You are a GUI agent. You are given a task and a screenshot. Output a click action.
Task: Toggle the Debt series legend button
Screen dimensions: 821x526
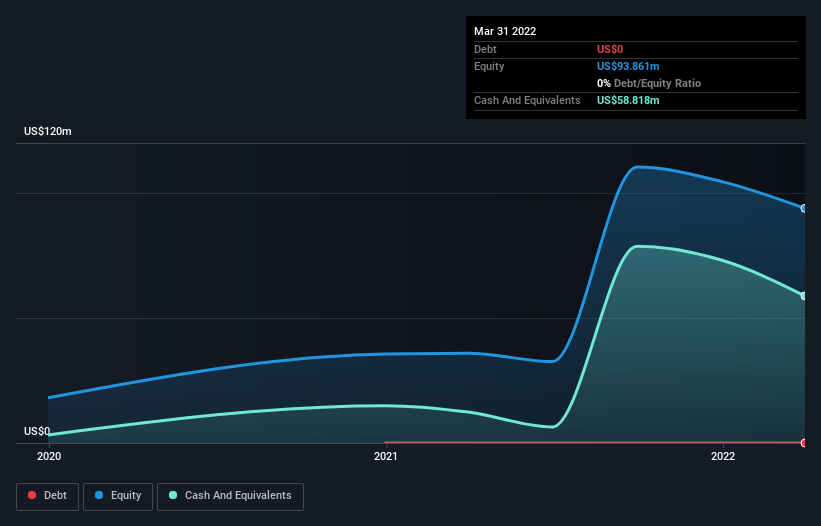(47, 496)
